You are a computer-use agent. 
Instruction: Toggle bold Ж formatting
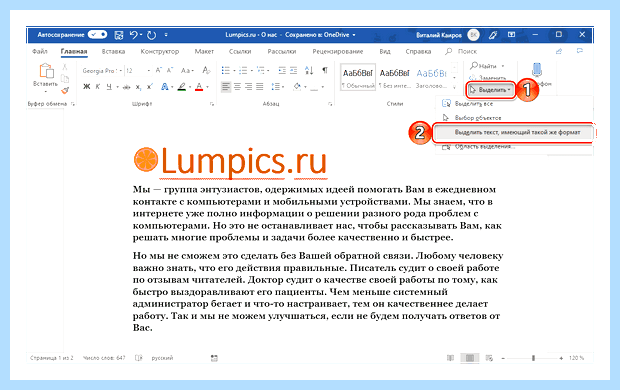(87, 87)
